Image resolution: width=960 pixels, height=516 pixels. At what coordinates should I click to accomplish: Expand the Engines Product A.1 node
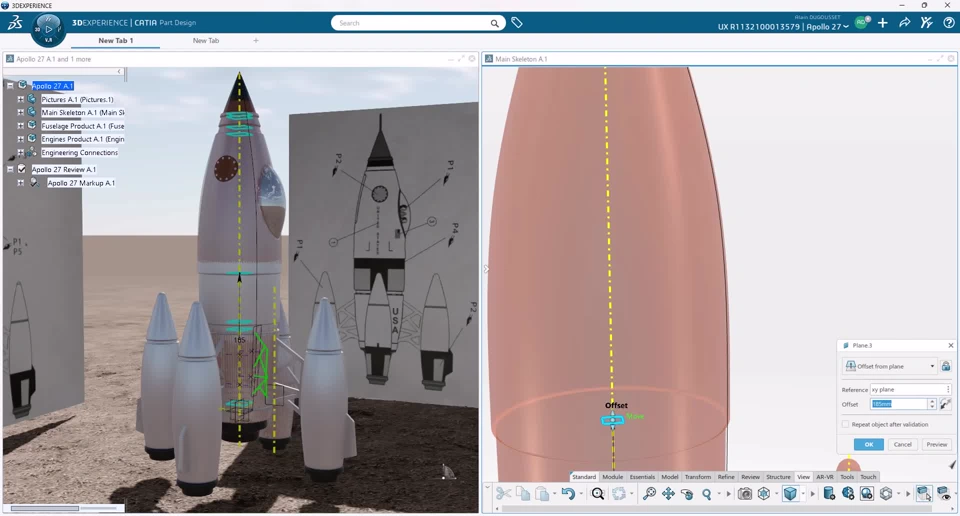[x=20, y=139]
